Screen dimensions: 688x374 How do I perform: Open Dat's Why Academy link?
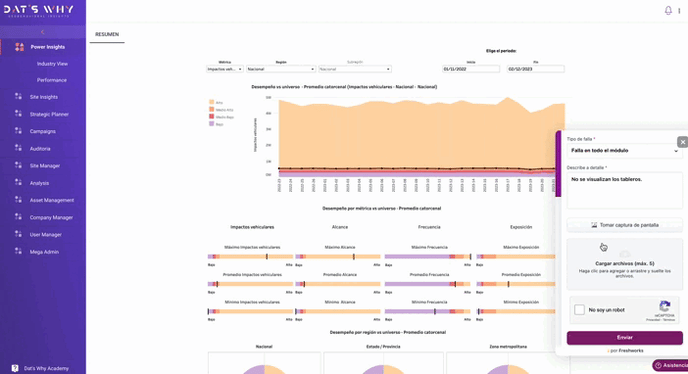46,368
